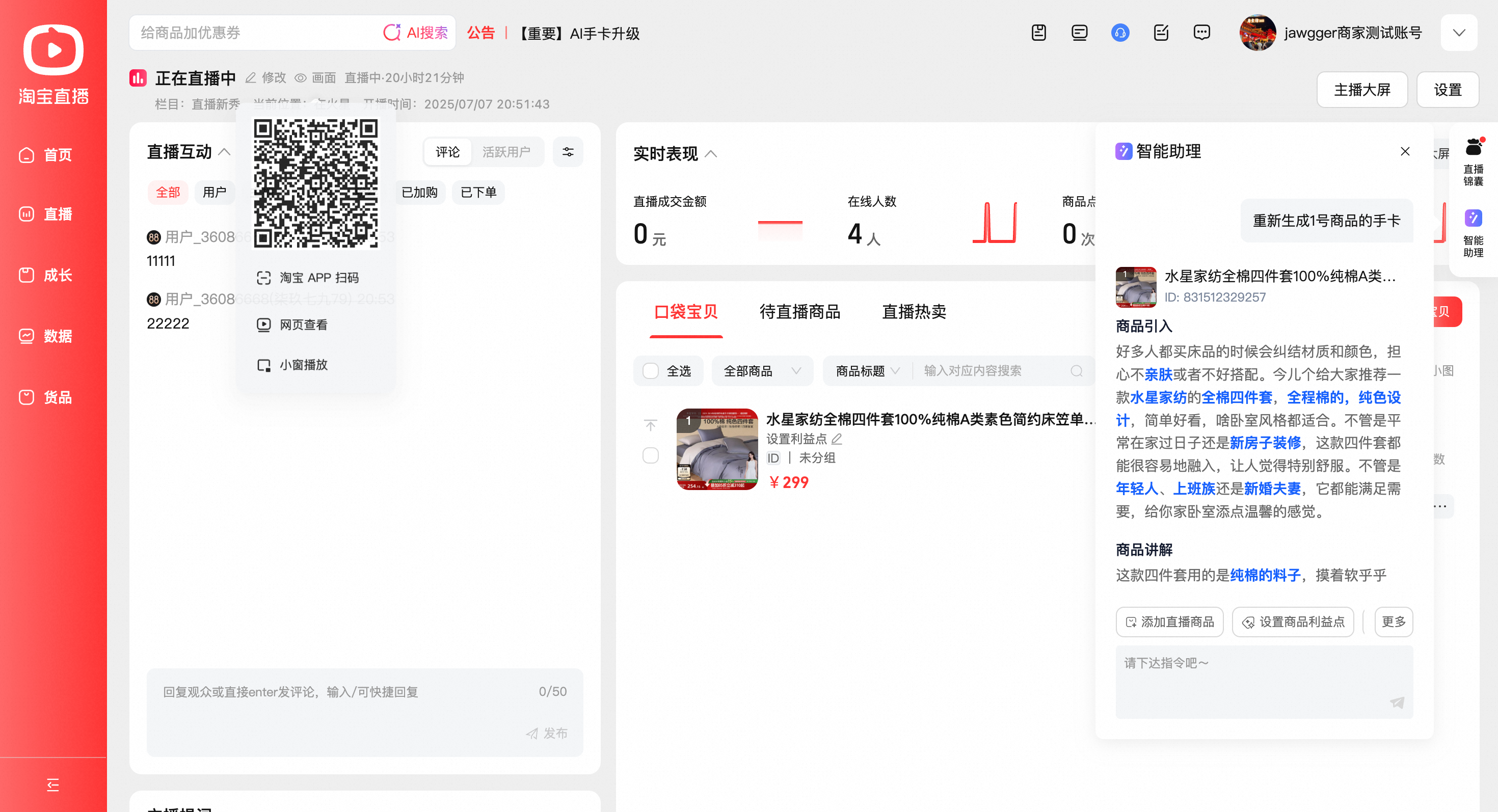Image resolution: width=1498 pixels, height=812 pixels.
Task: Click 发布 to send comment
Action: [546, 734]
